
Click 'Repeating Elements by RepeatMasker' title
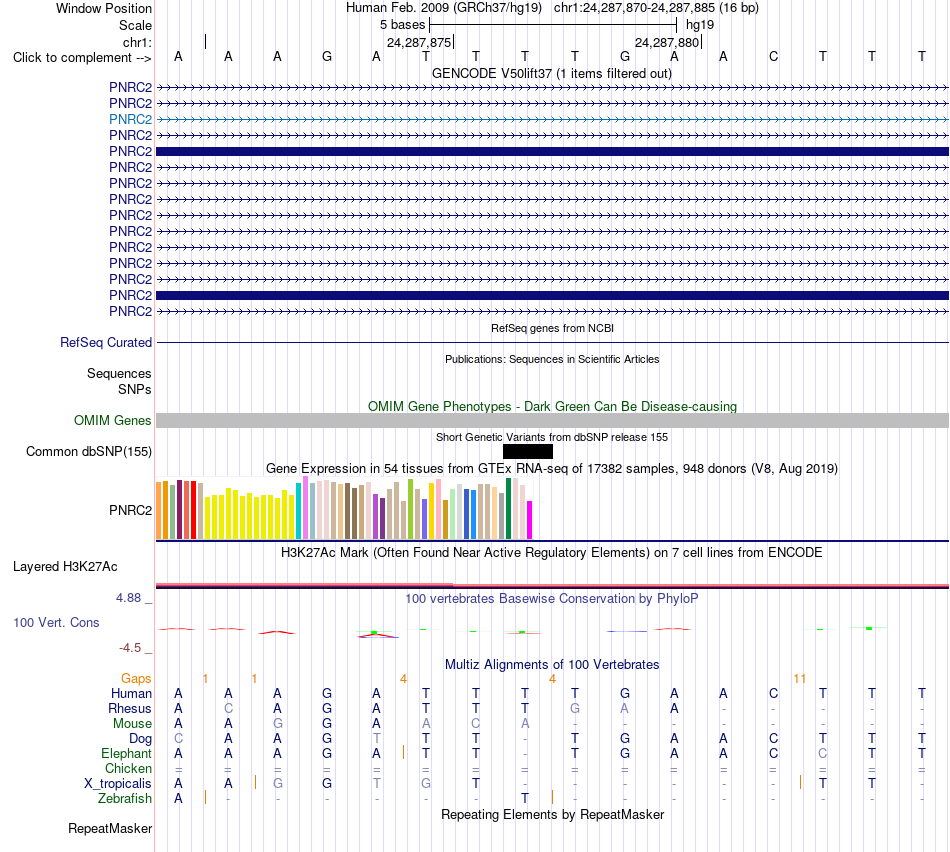553,814
